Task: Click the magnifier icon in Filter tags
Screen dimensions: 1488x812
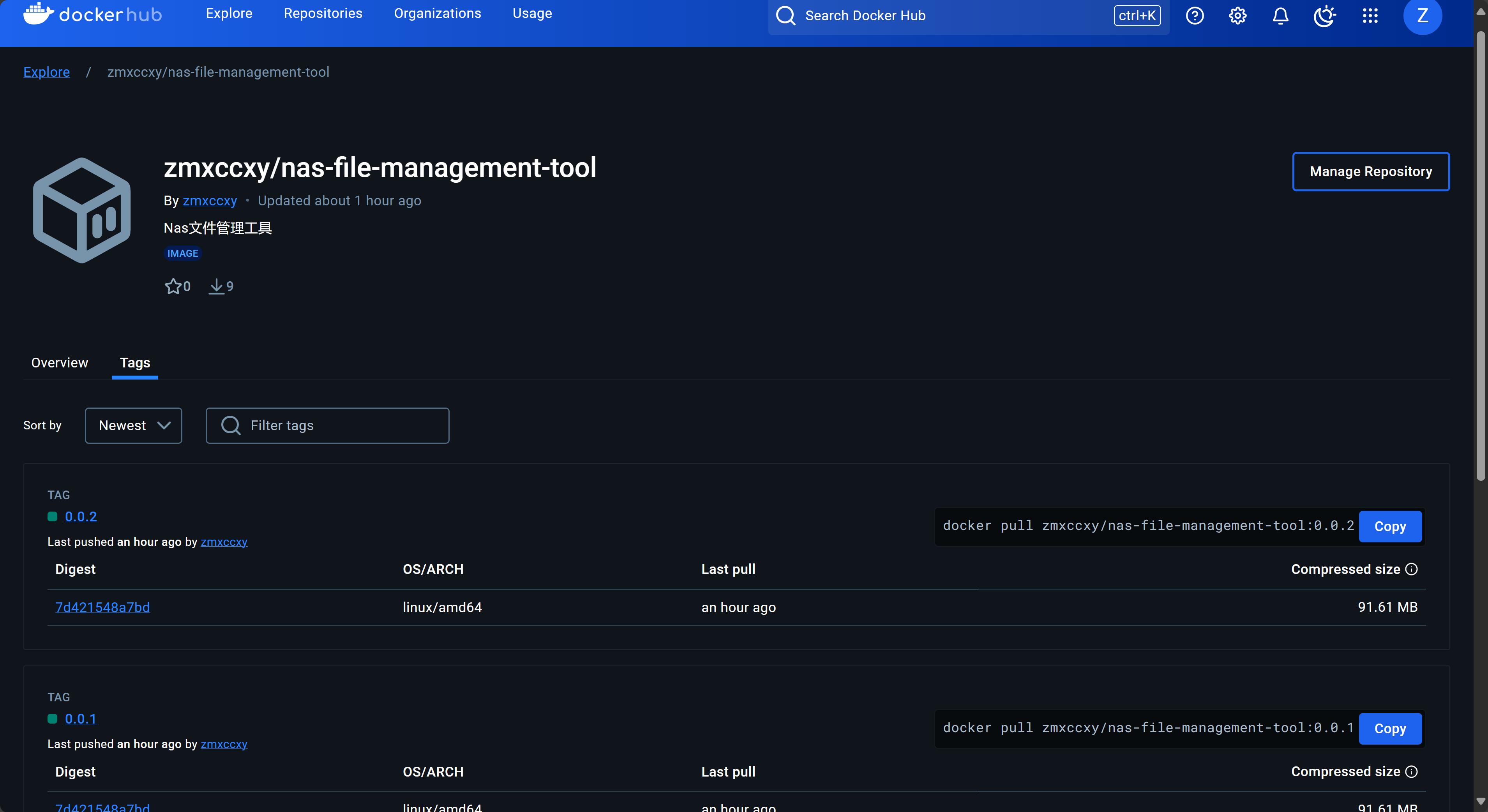Action: click(x=231, y=425)
